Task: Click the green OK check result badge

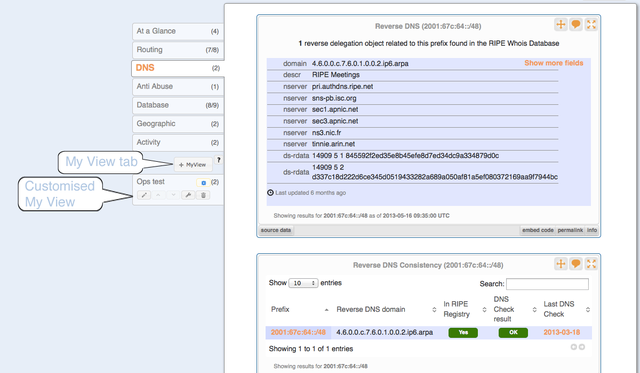Action: (x=513, y=333)
